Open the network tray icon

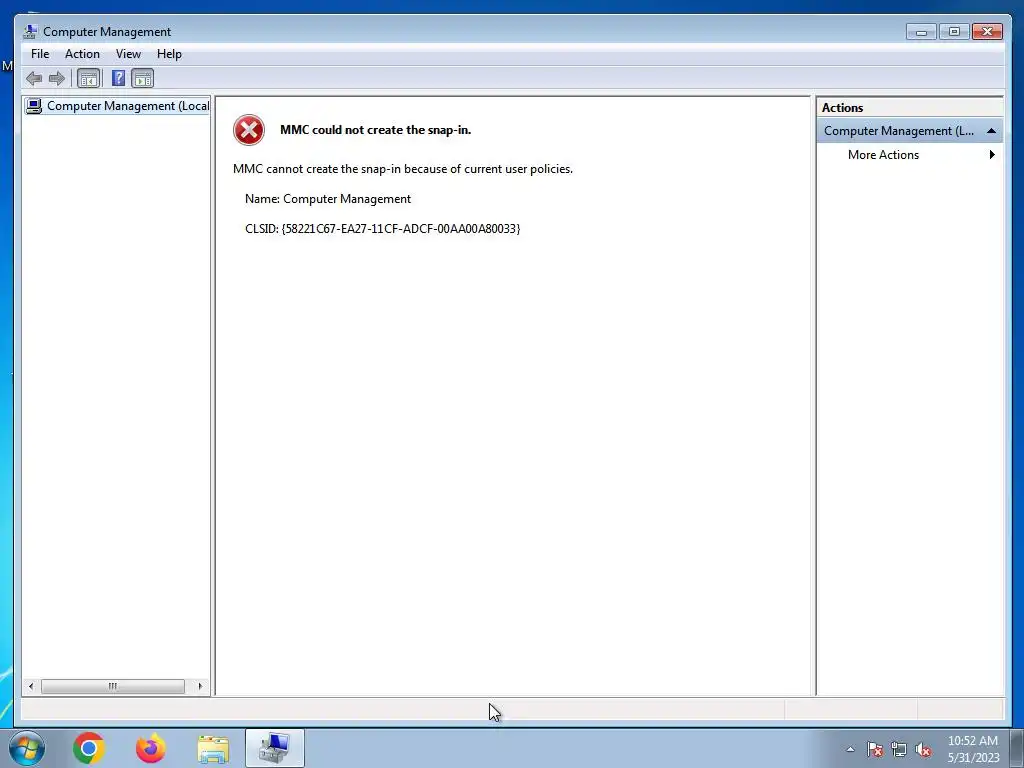click(x=899, y=750)
